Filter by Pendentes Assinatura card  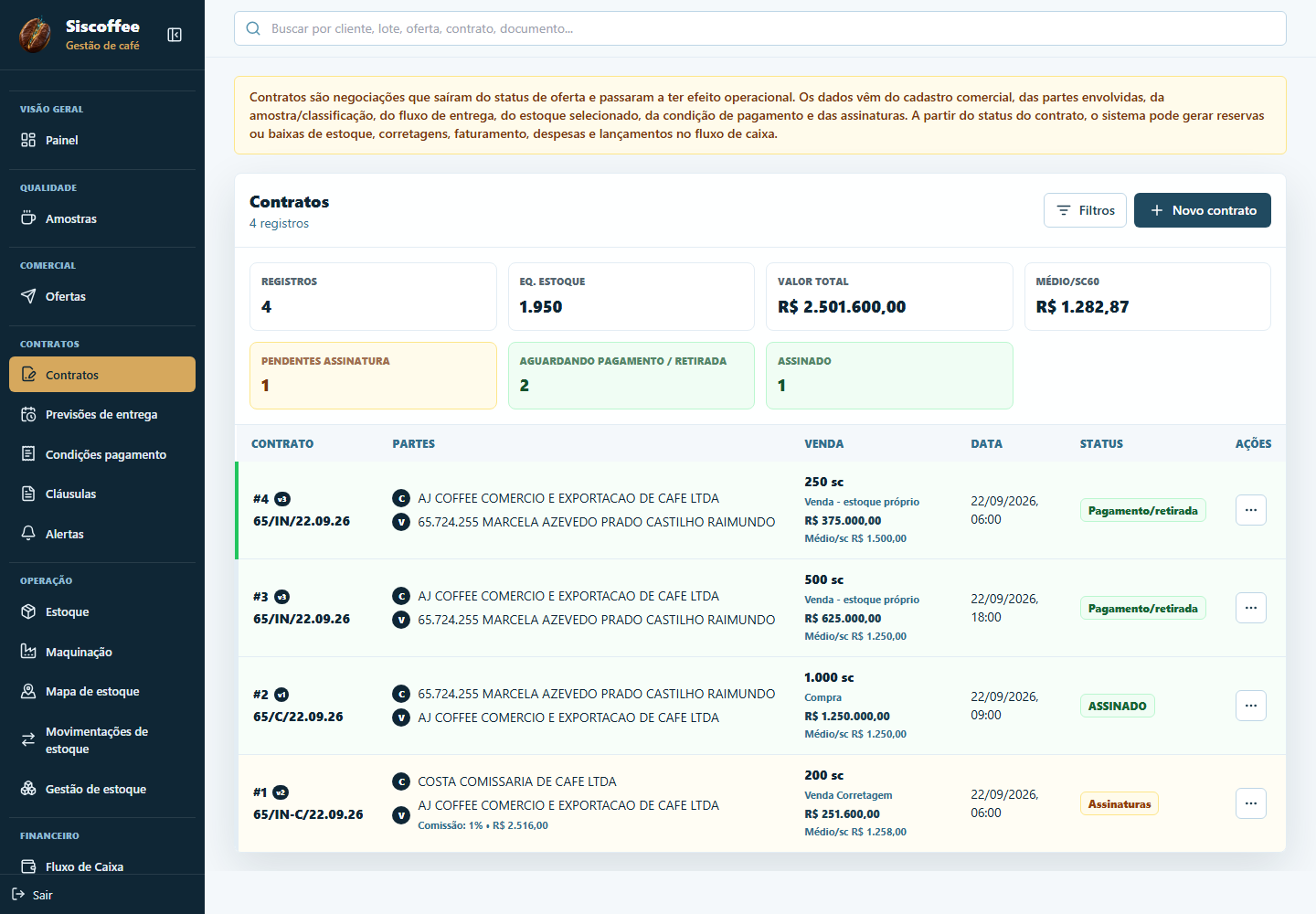373,376
